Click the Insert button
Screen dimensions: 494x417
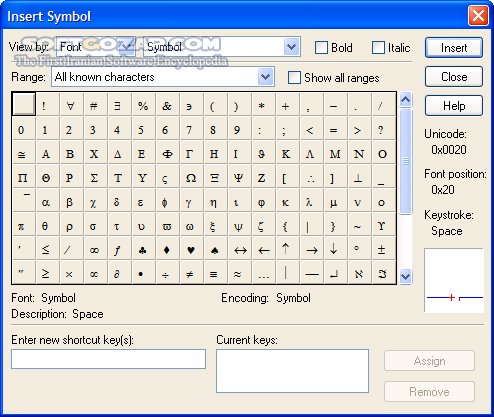coord(454,48)
